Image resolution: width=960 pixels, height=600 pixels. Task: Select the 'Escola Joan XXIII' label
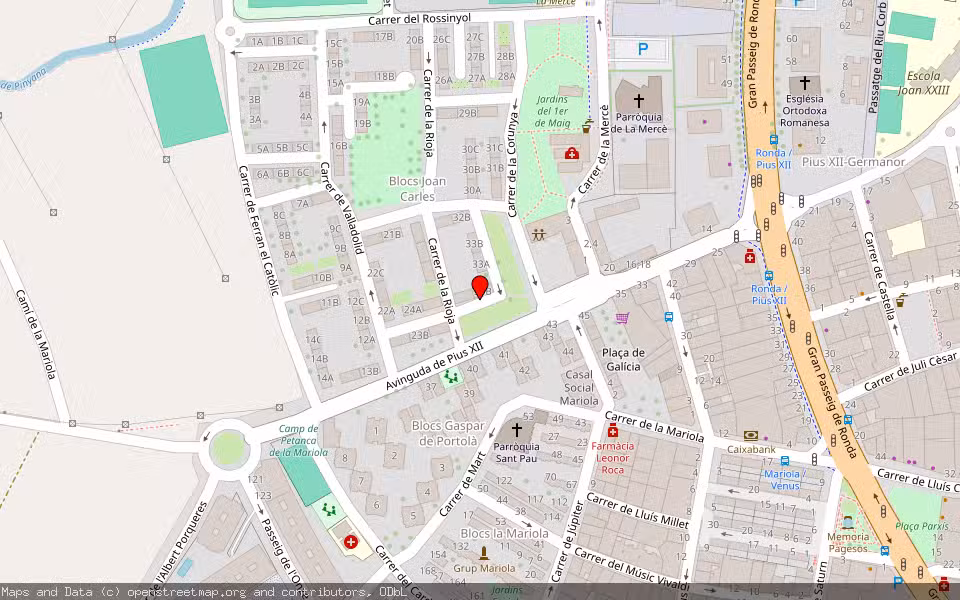coord(924,83)
